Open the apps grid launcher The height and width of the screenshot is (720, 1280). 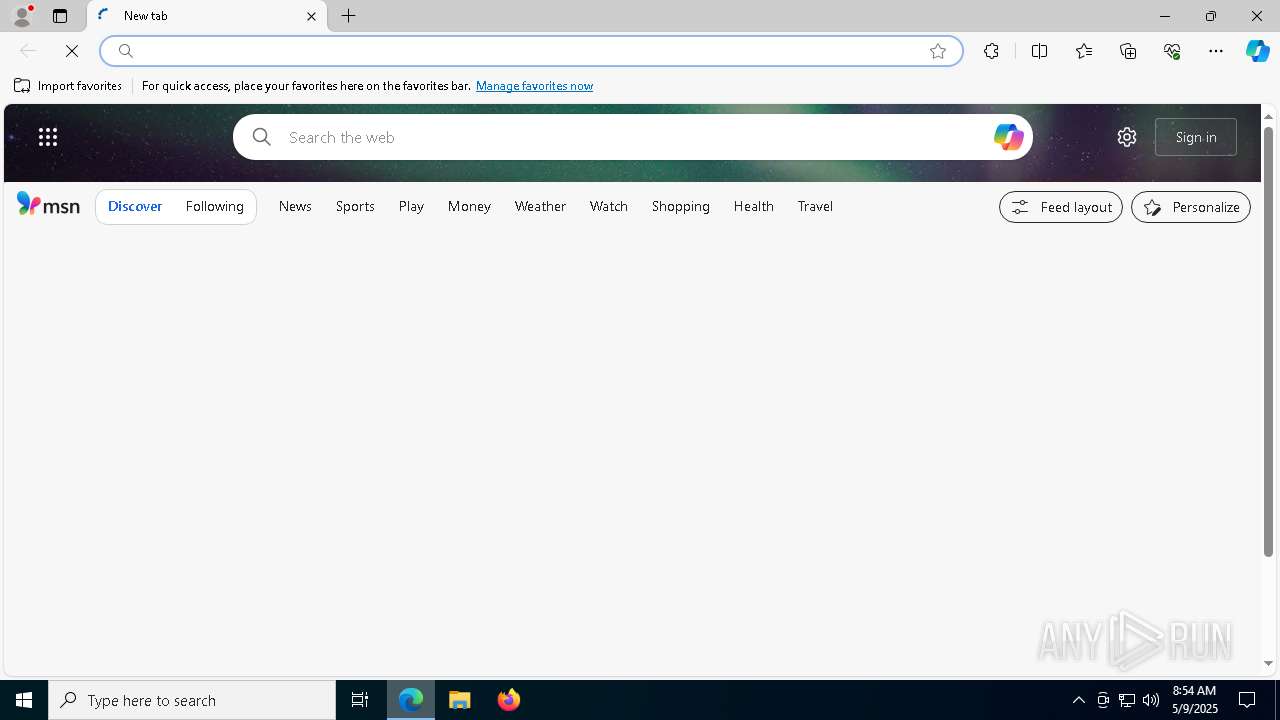(48, 137)
